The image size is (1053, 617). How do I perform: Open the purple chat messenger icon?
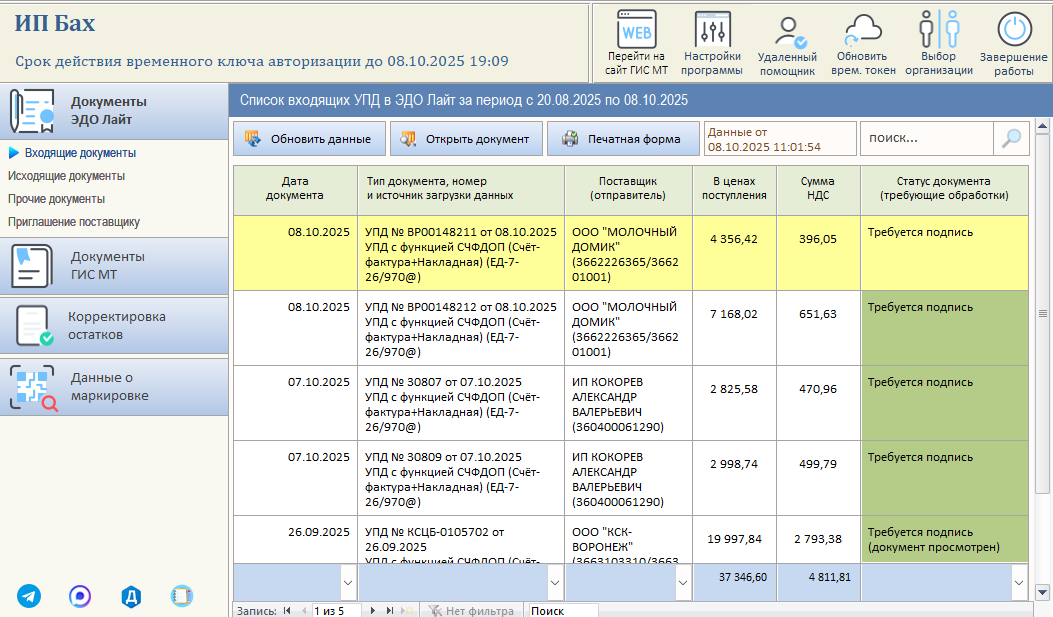(80, 596)
